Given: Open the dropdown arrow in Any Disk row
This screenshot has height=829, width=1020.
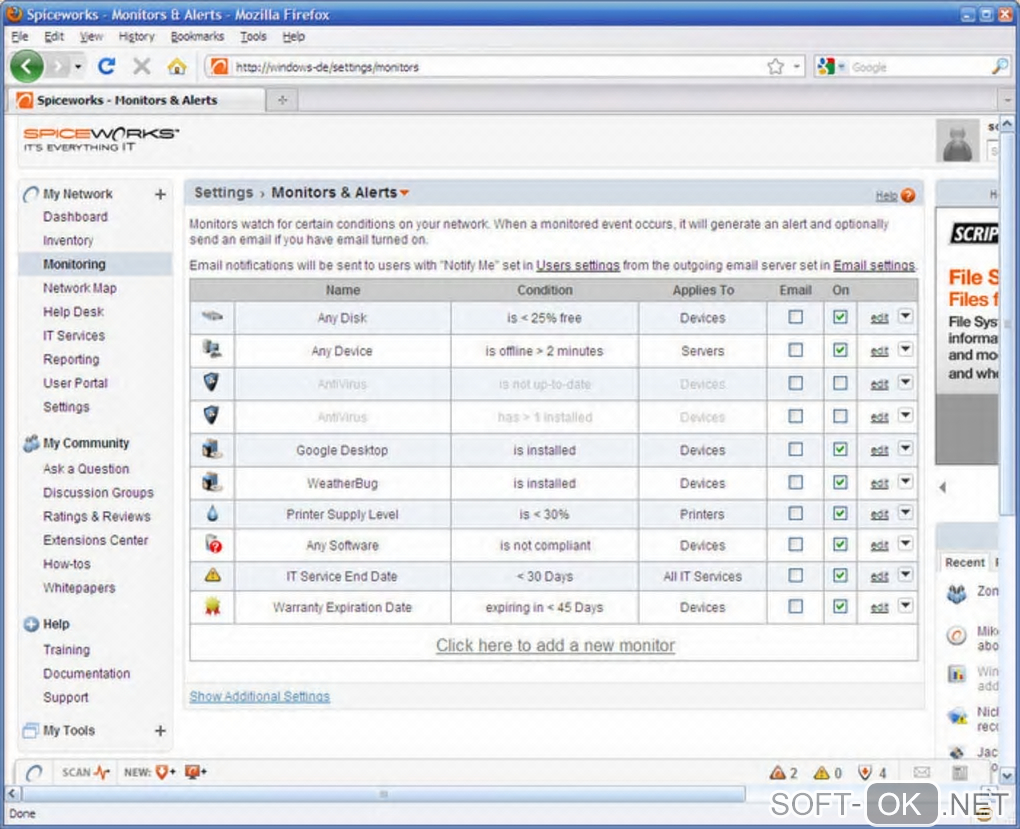Looking at the screenshot, I should click(x=905, y=316).
